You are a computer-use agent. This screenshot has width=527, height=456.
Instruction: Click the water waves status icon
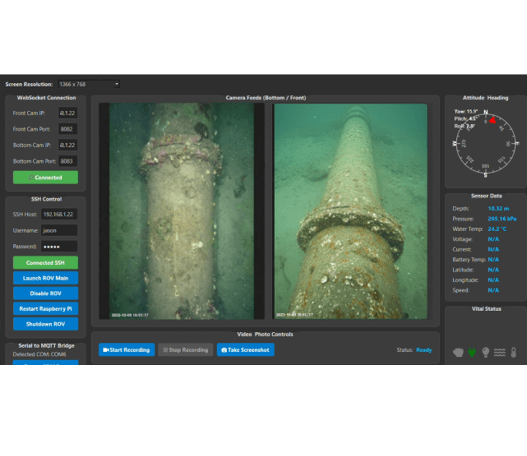pos(499,352)
